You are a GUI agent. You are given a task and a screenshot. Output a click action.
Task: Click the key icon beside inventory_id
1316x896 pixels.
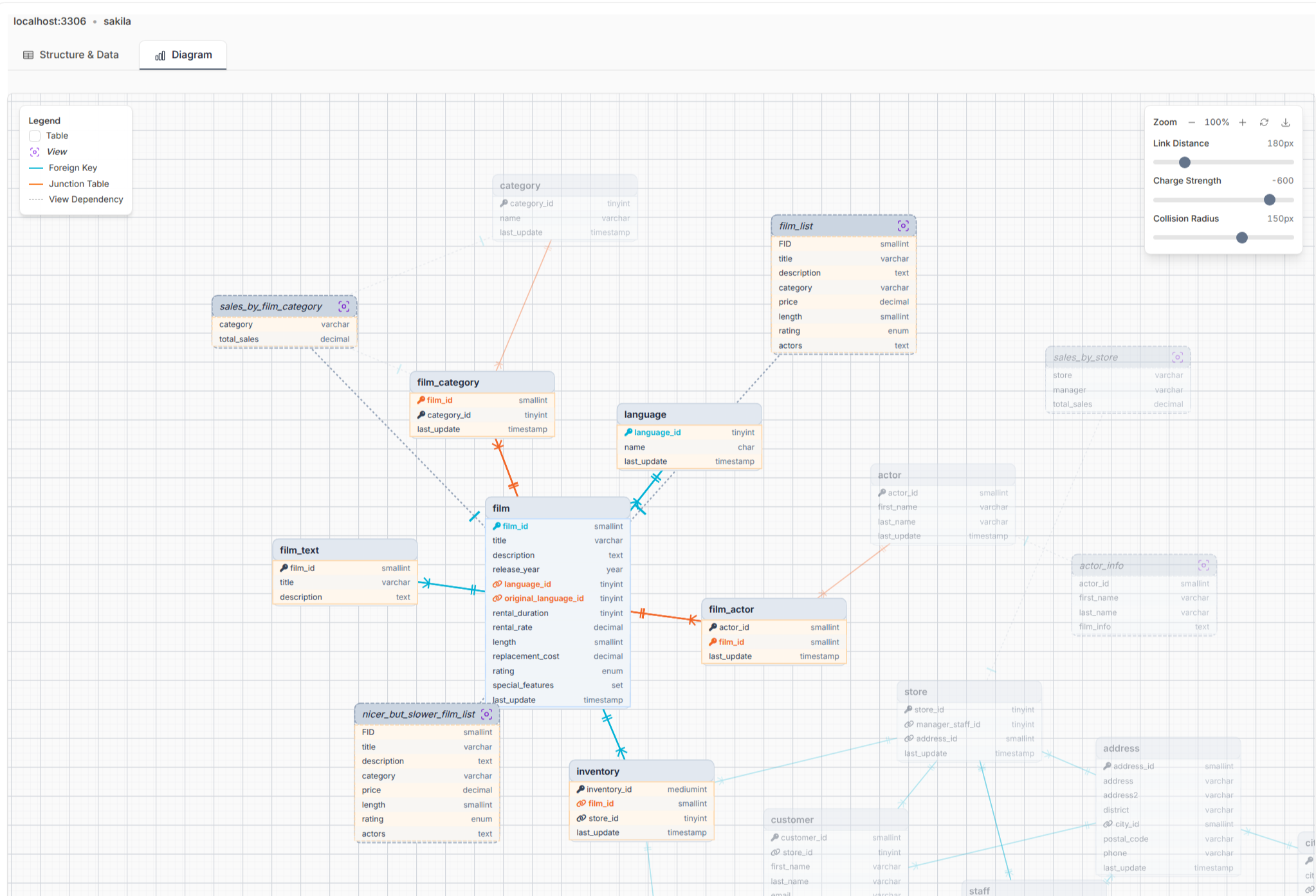(x=581, y=789)
